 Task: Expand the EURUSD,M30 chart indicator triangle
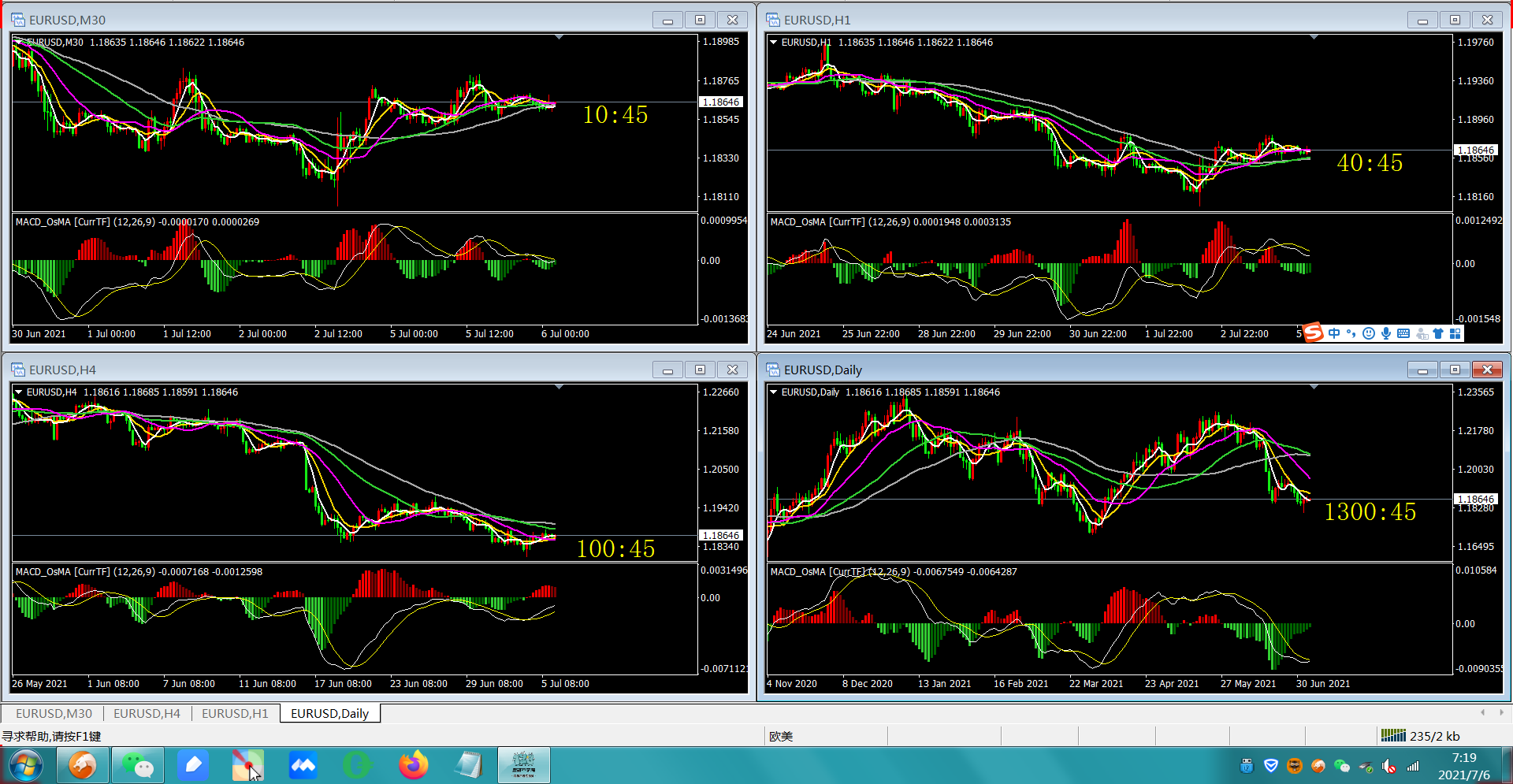(x=19, y=42)
